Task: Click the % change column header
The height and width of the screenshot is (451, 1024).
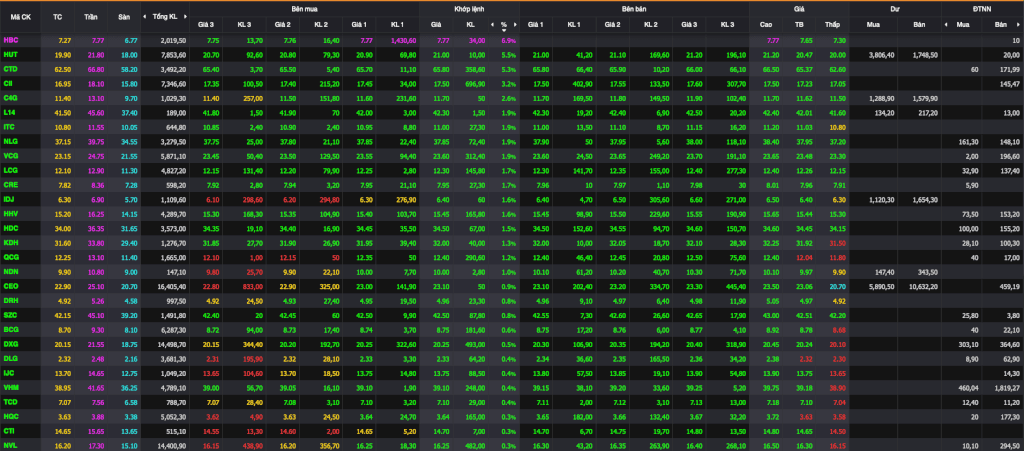Action: pyautogui.click(x=504, y=24)
